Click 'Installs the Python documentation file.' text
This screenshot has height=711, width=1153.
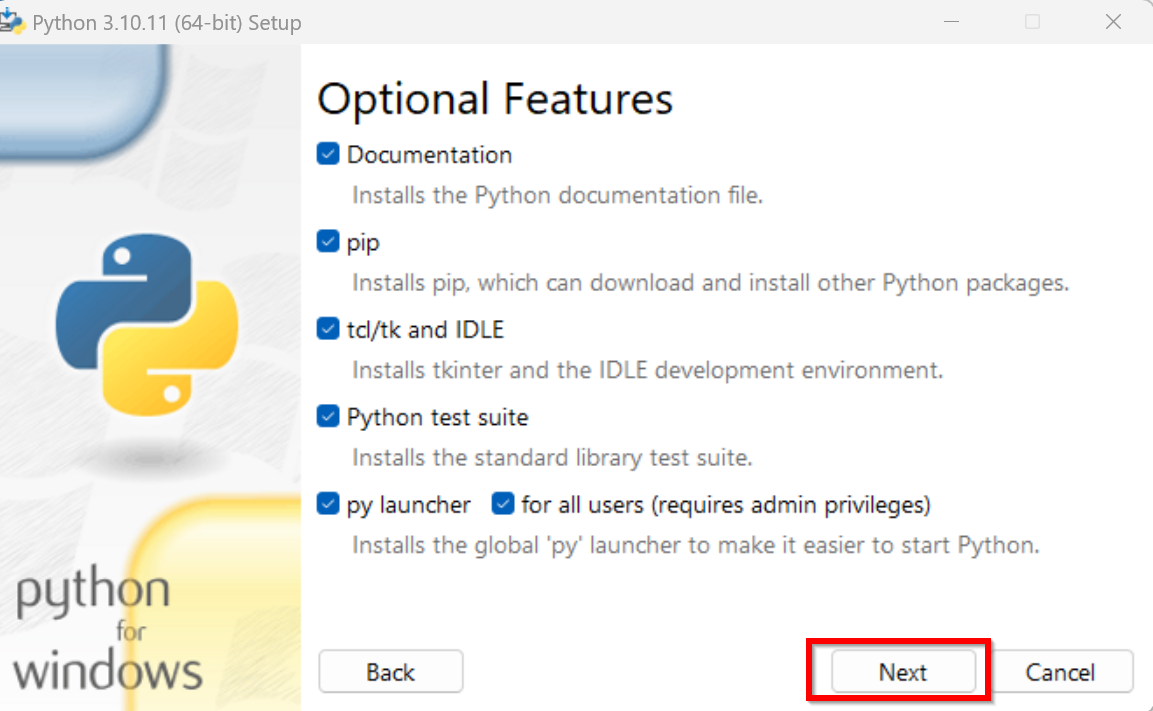557,195
